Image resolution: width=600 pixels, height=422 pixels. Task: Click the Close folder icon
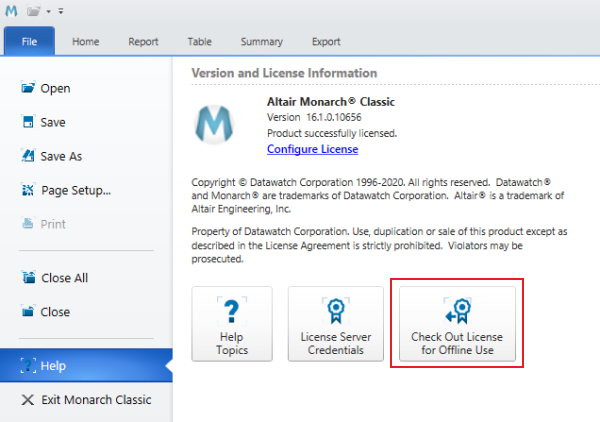click(28, 311)
